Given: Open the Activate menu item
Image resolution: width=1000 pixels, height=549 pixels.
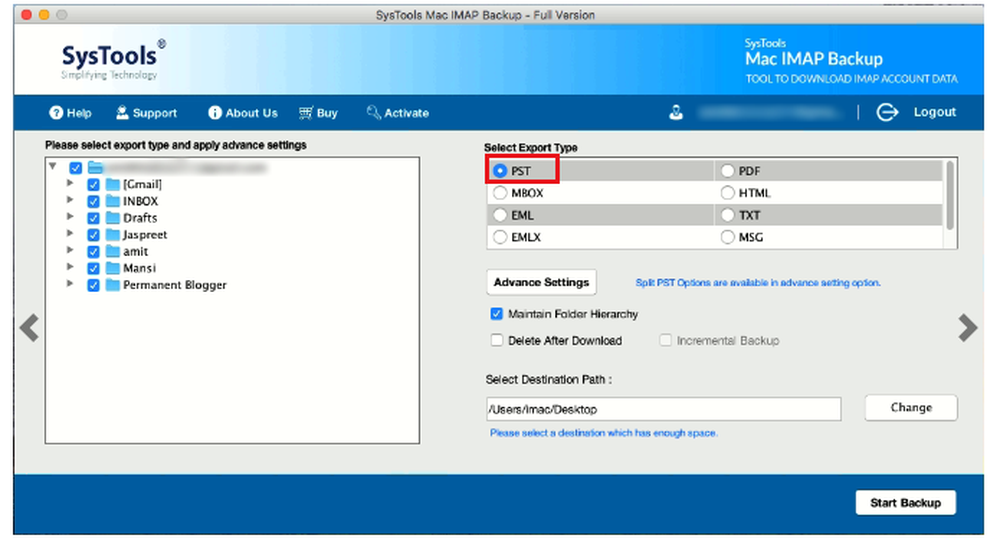Looking at the screenshot, I should (x=398, y=113).
